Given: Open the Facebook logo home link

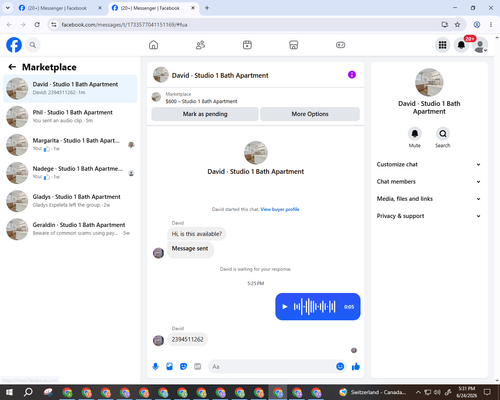Looking at the screenshot, I should 14,45.
